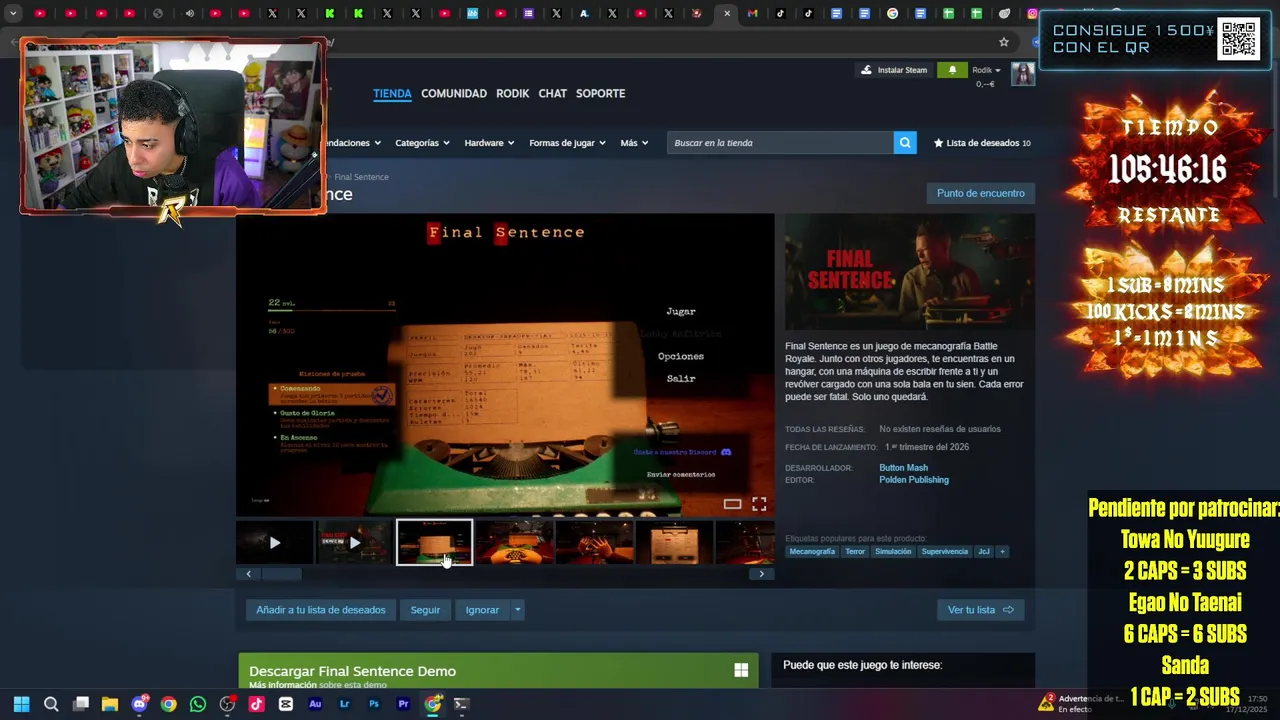Open Task View from the taskbar

tap(81, 704)
